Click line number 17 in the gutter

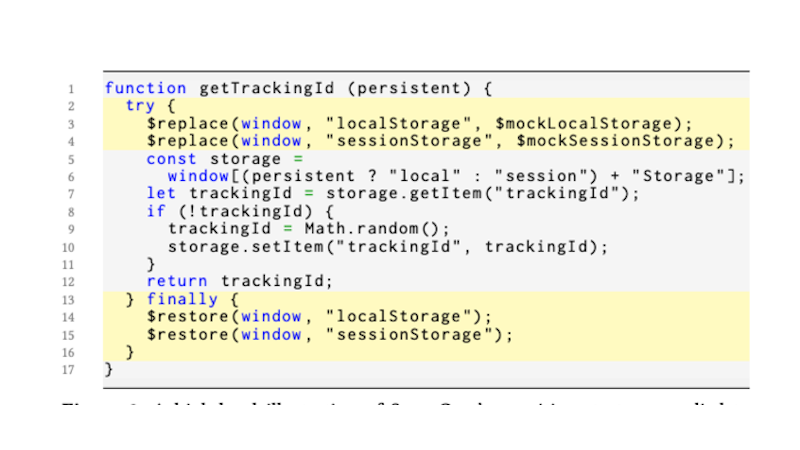[x=68, y=370]
